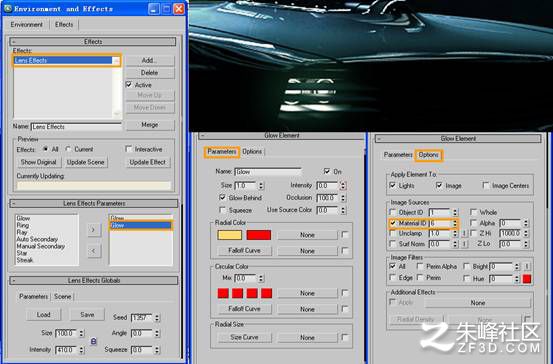Screen dimensions: 553x364
Task: Adjust the Glow Intensity spinner
Action: pyautogui.click(x=343, y=186)
